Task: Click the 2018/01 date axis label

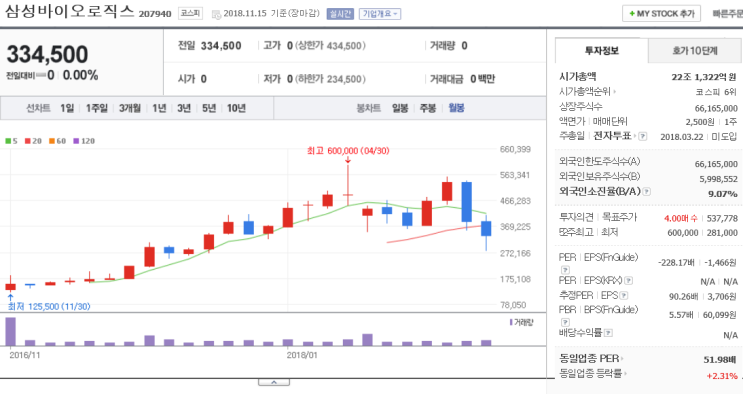Action: pos(302,355)
